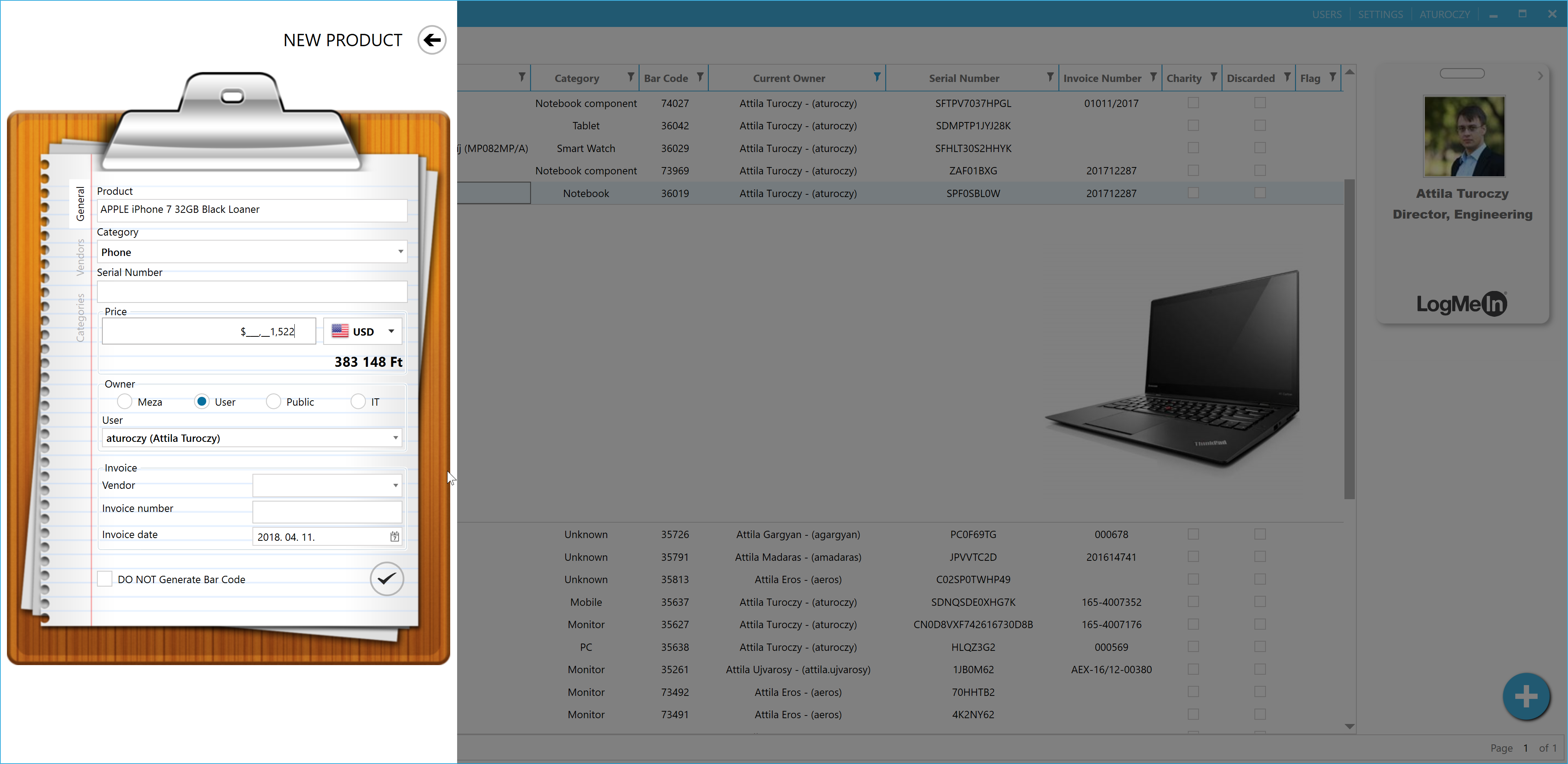The width and height of the screenshot is (1568, 764).
Task: Confirm new product with checkmark button
Action: click(387, 578)
